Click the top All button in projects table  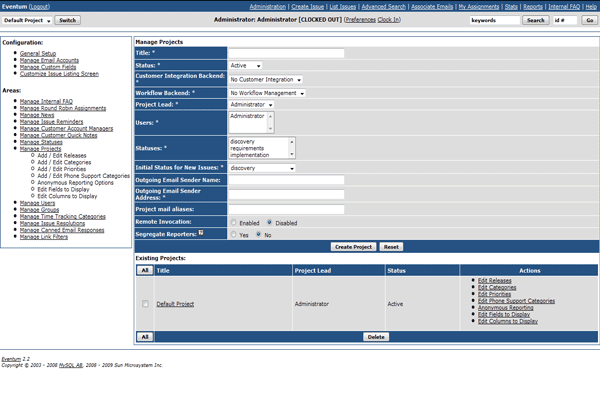[x=145, y=270]
